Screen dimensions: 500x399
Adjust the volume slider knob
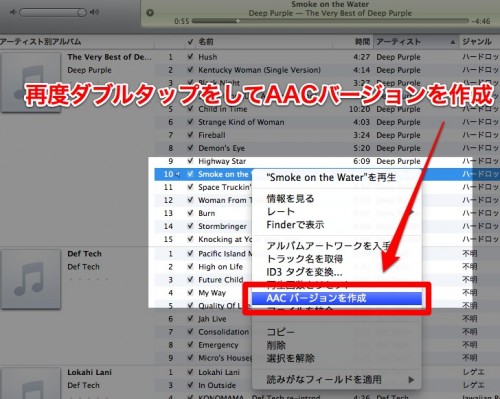tap(81, 13)
